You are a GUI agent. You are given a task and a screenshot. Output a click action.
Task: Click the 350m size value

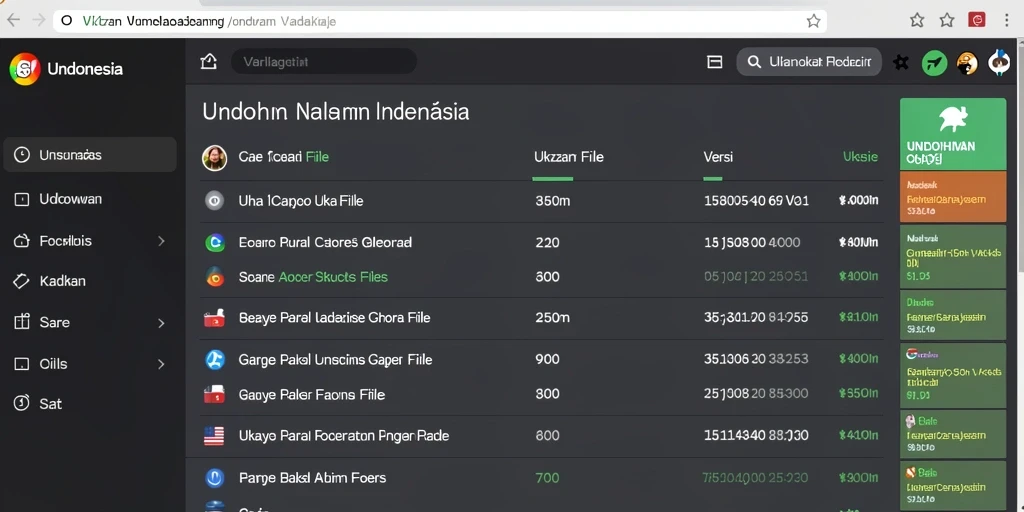552,201
